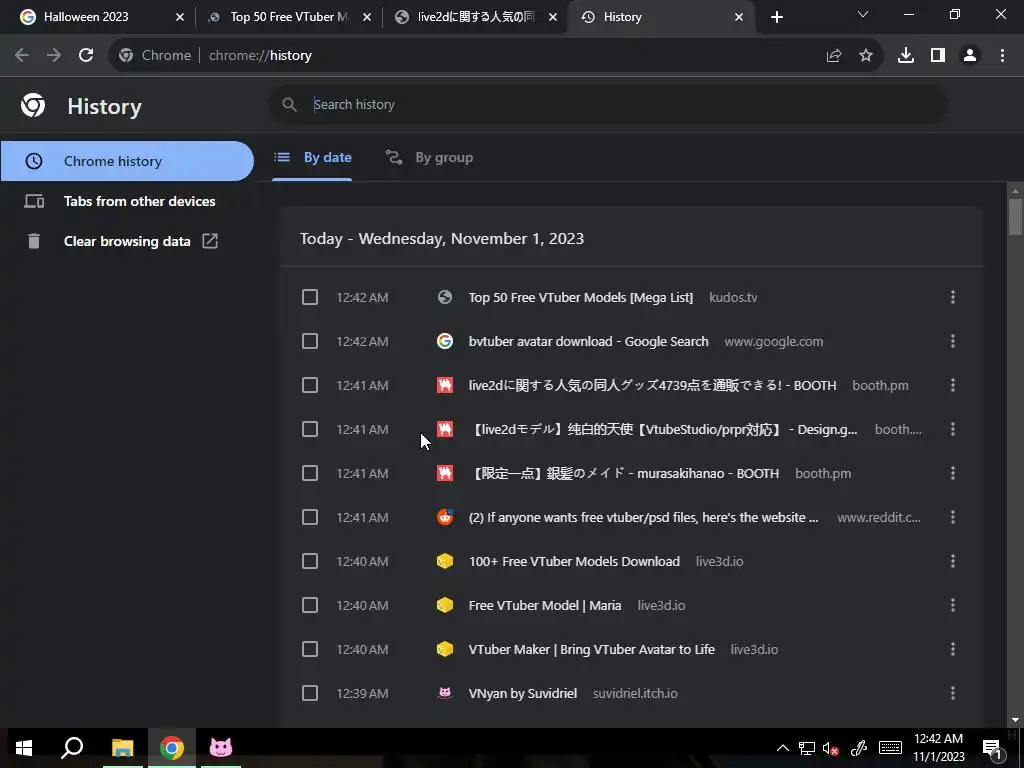Open File Explorer from the taskbar
This screenshot has height=768, width=1024.
point(122,748)
